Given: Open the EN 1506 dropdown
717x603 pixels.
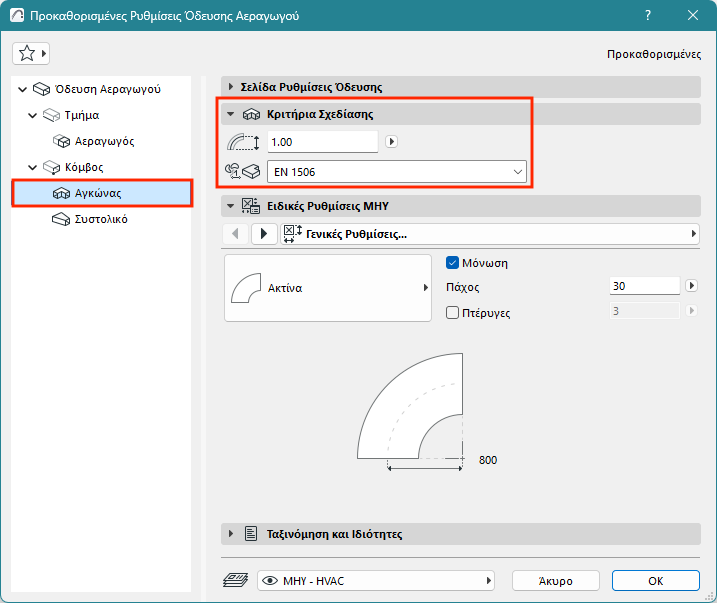Looking at the screenshot, I should pos(396,172).
